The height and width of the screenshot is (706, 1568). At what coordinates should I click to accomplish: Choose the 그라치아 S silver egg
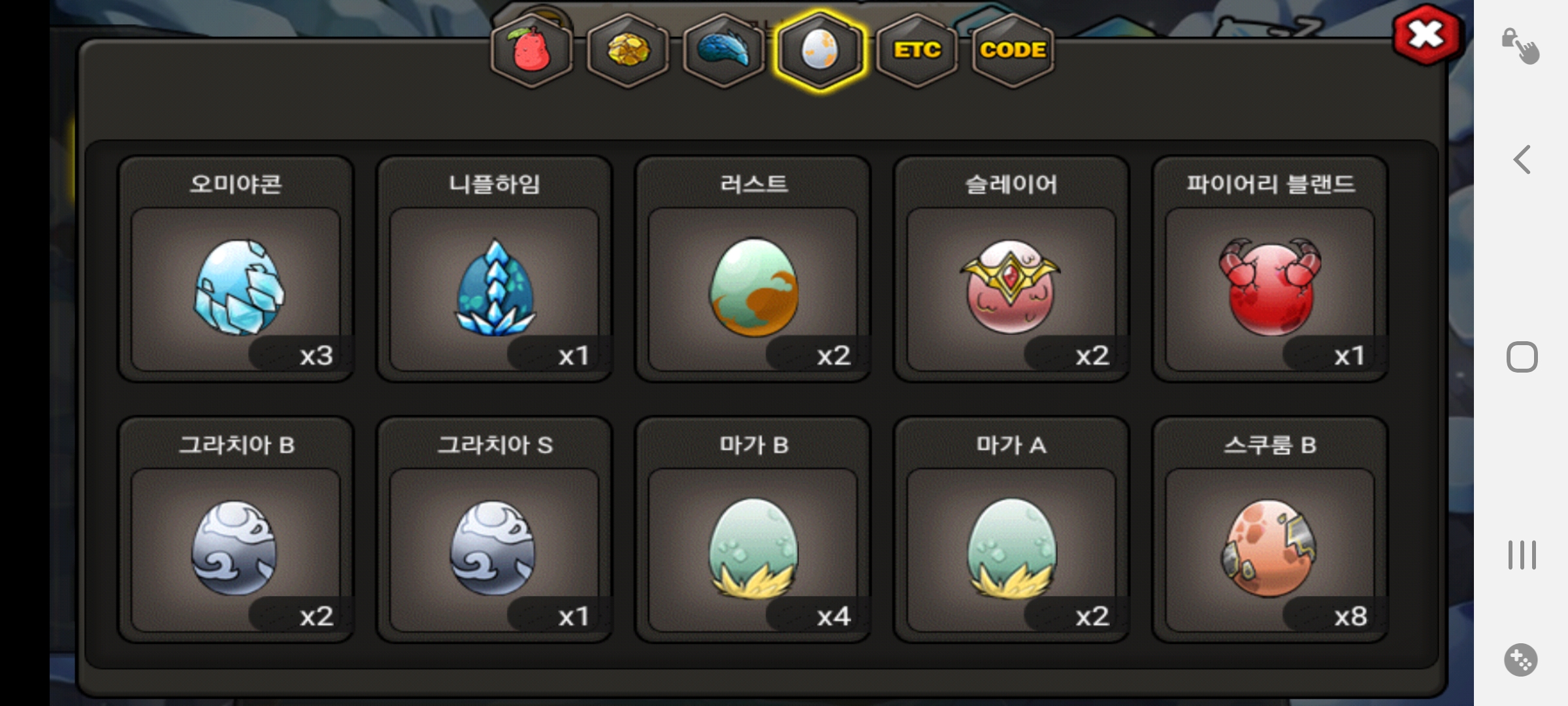coord(495,529)
